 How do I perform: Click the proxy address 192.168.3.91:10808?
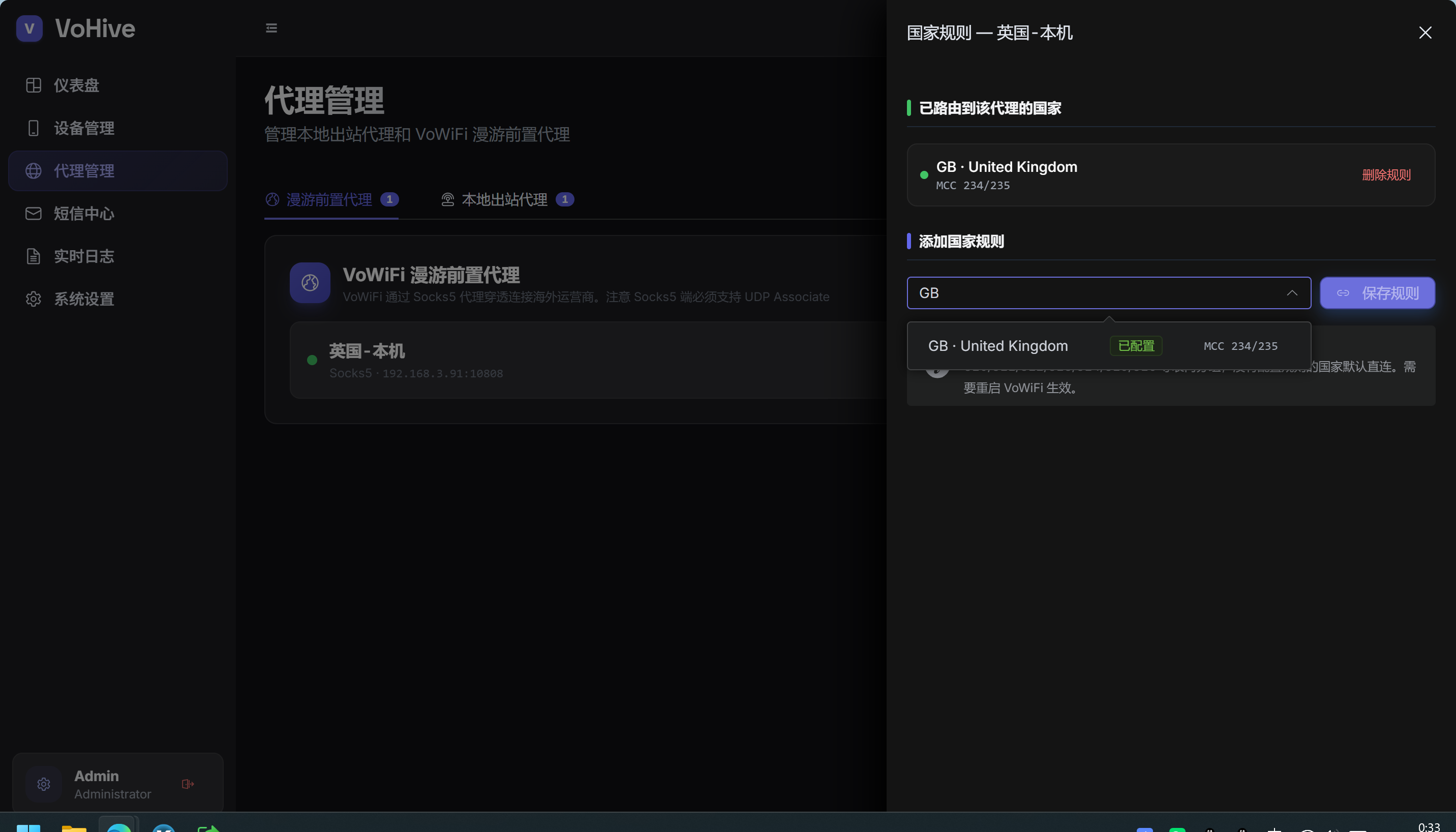coord(443,374)
